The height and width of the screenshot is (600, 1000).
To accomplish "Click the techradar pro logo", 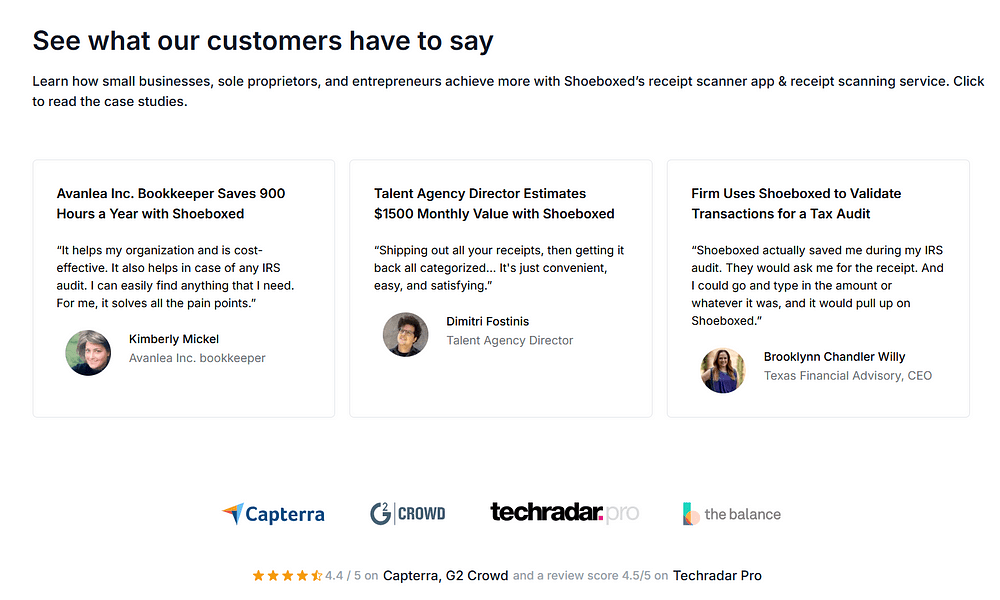I will pos(564,512).
